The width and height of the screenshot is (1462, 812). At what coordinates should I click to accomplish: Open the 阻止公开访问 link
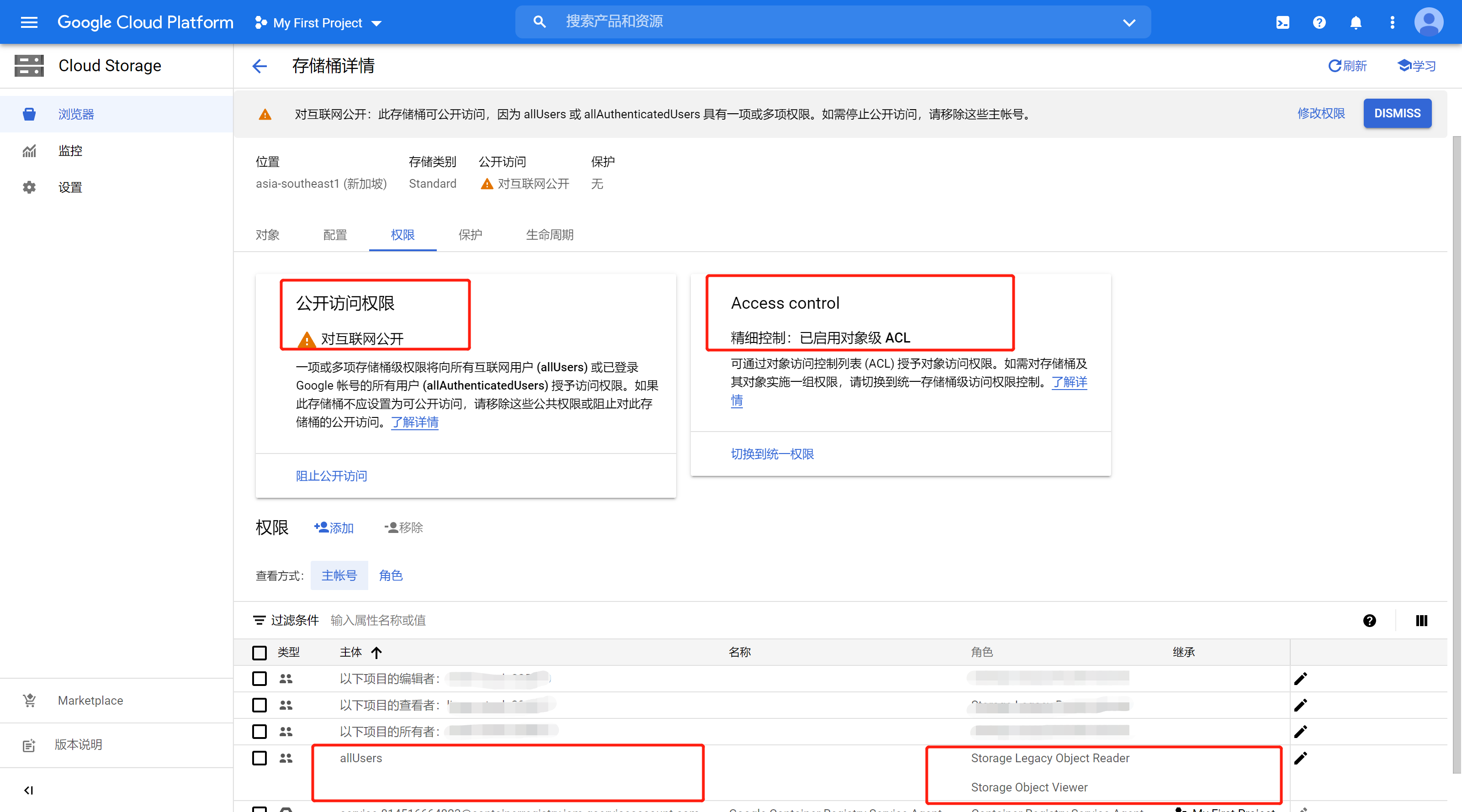click(x=331, y=475)
